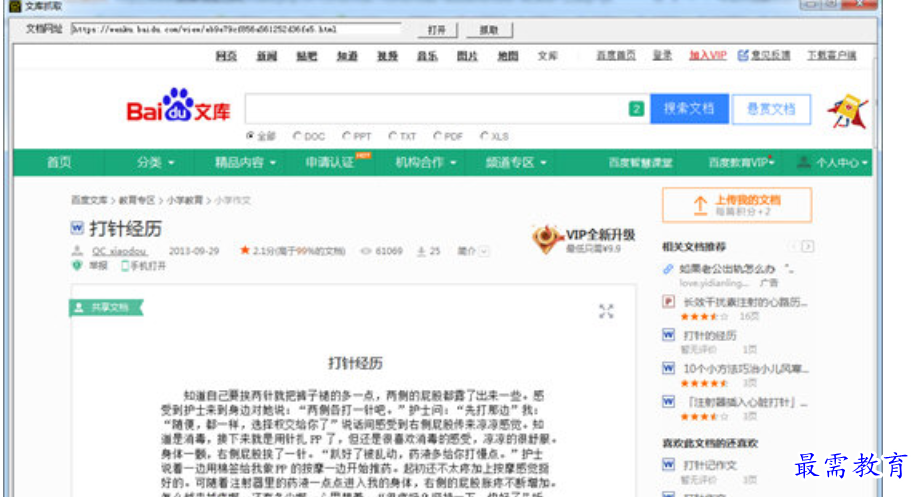Screen dimensions: 916x497
Task: Click the 共享文档 green ribbon badge
Action: coord(102,307)
